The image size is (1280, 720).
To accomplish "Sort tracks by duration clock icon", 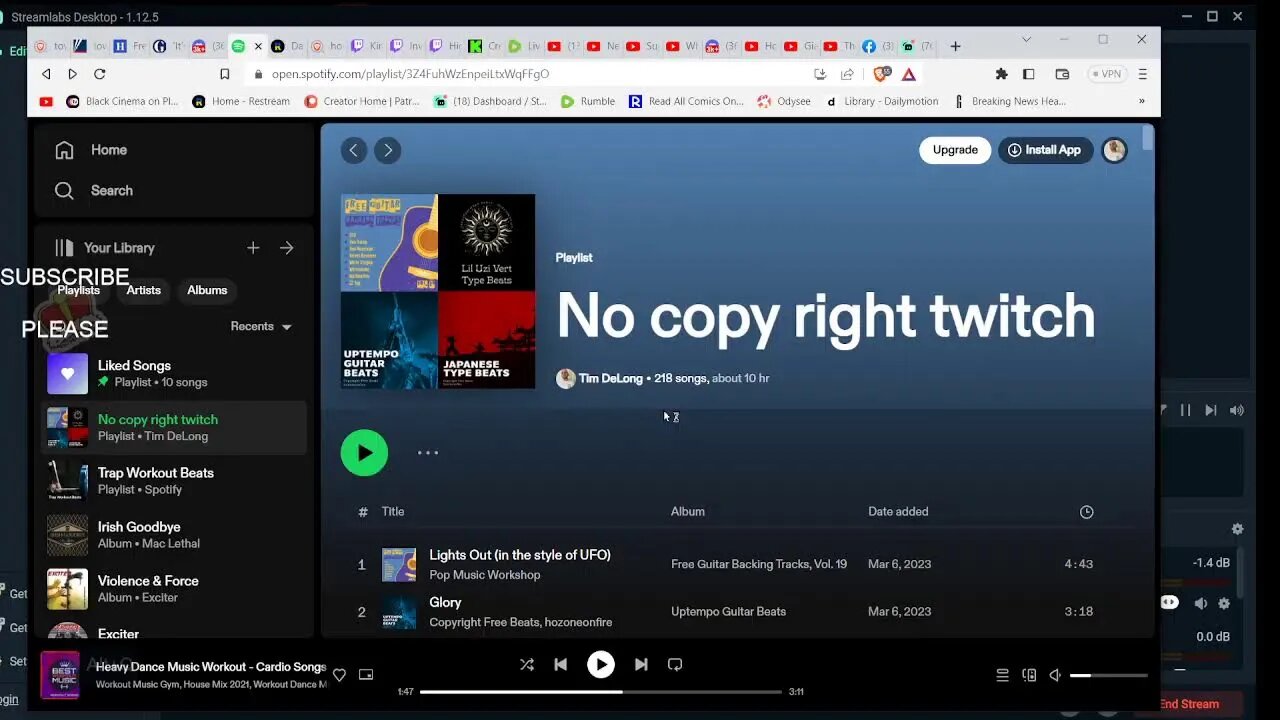I will point(1086,512).
